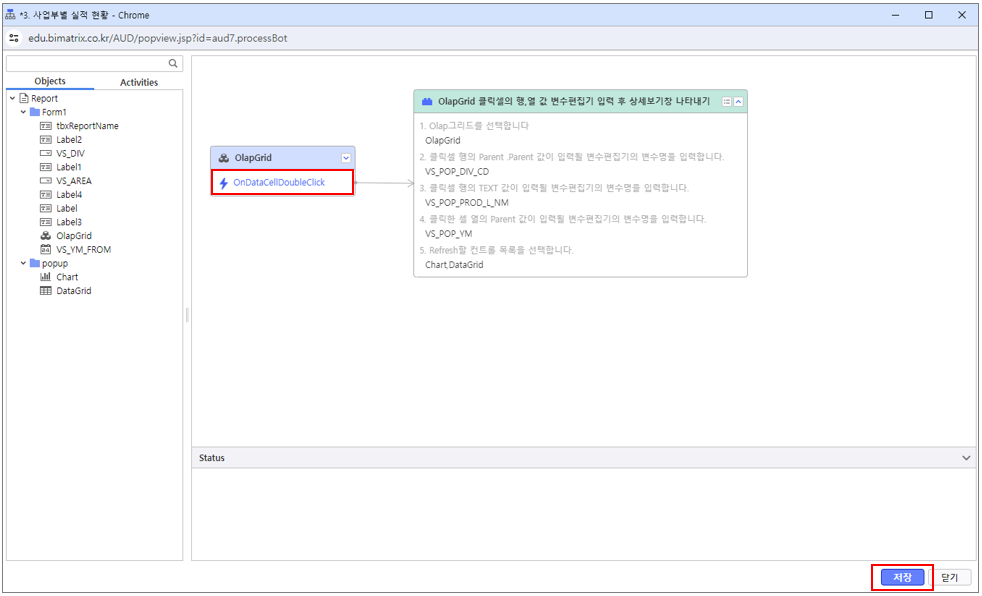Click the URL in the Chrome address bar
This screenshot has height=596, width=982.
point(157,38)
